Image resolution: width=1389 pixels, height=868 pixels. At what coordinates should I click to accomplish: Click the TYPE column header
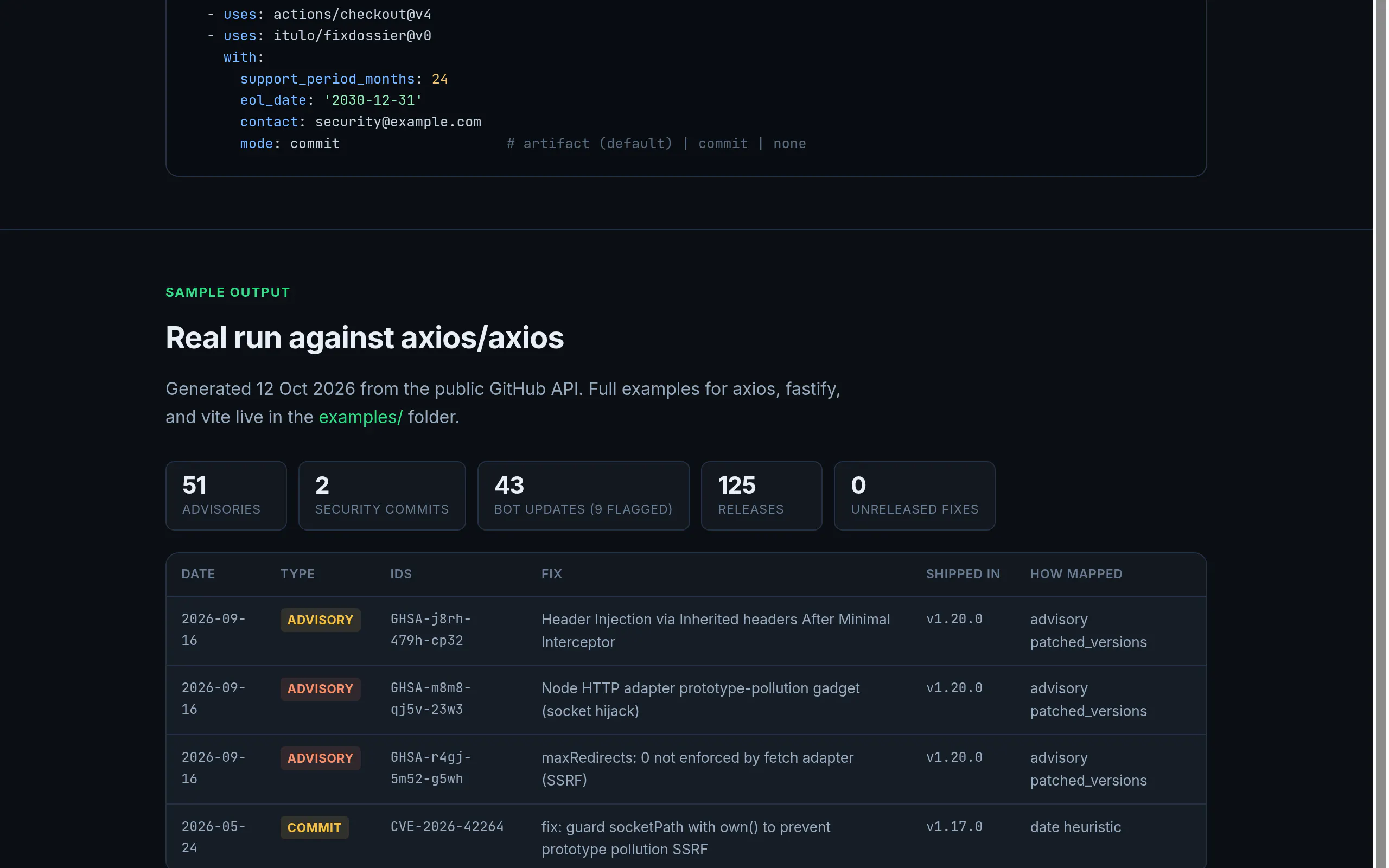tap(297, 574)
